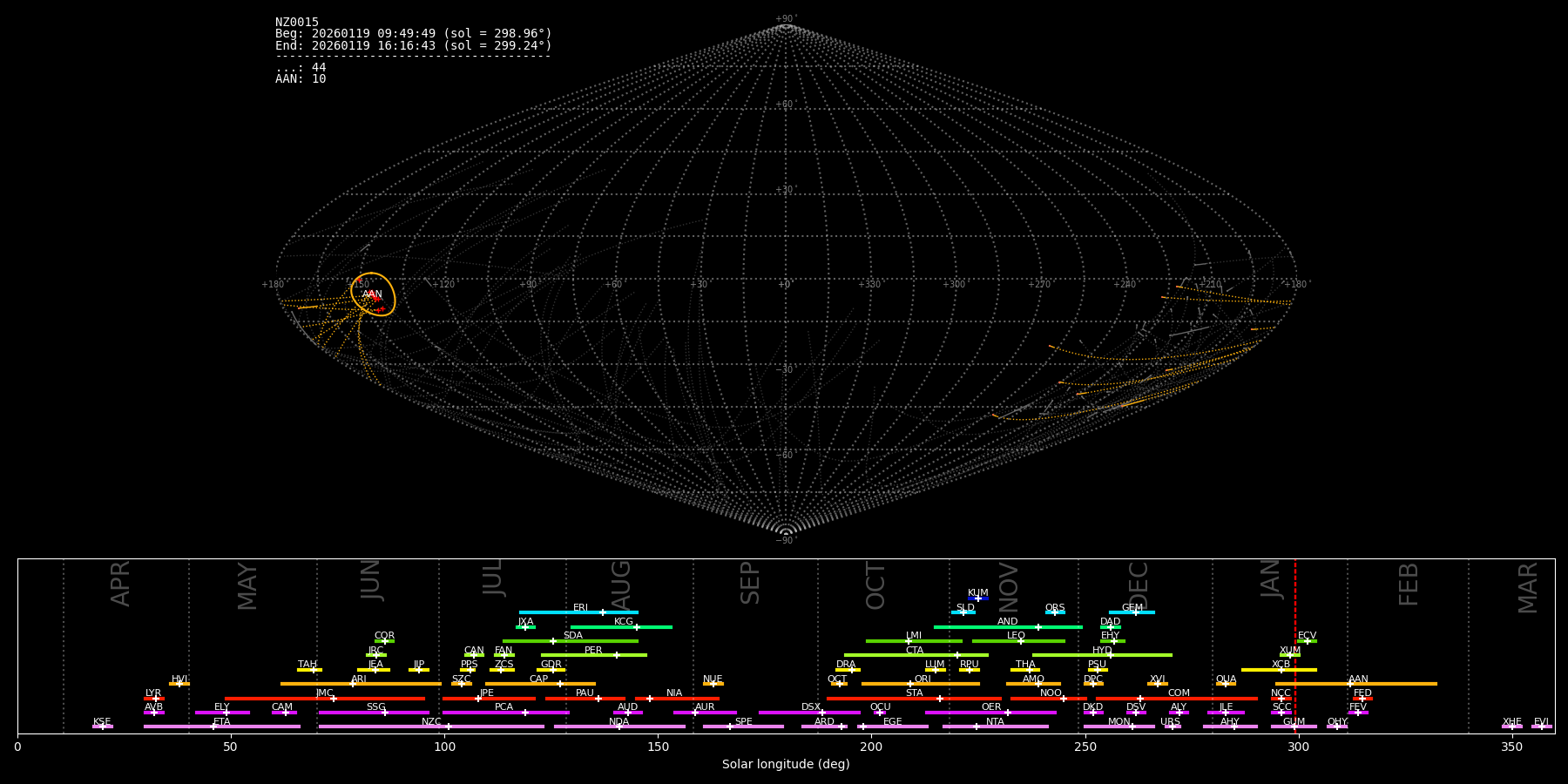Click the LEO shower label
Image resolution: width=1568 pixels, height=784 pixels.
[1017, 636]
